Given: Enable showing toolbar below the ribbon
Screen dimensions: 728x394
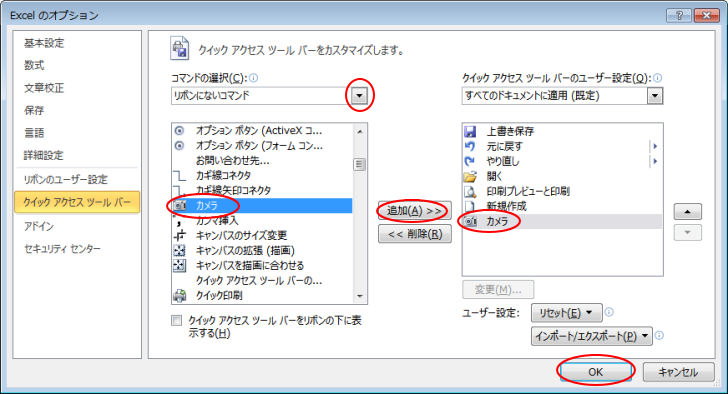Looking at the screenshot, I should click(176, 320).
